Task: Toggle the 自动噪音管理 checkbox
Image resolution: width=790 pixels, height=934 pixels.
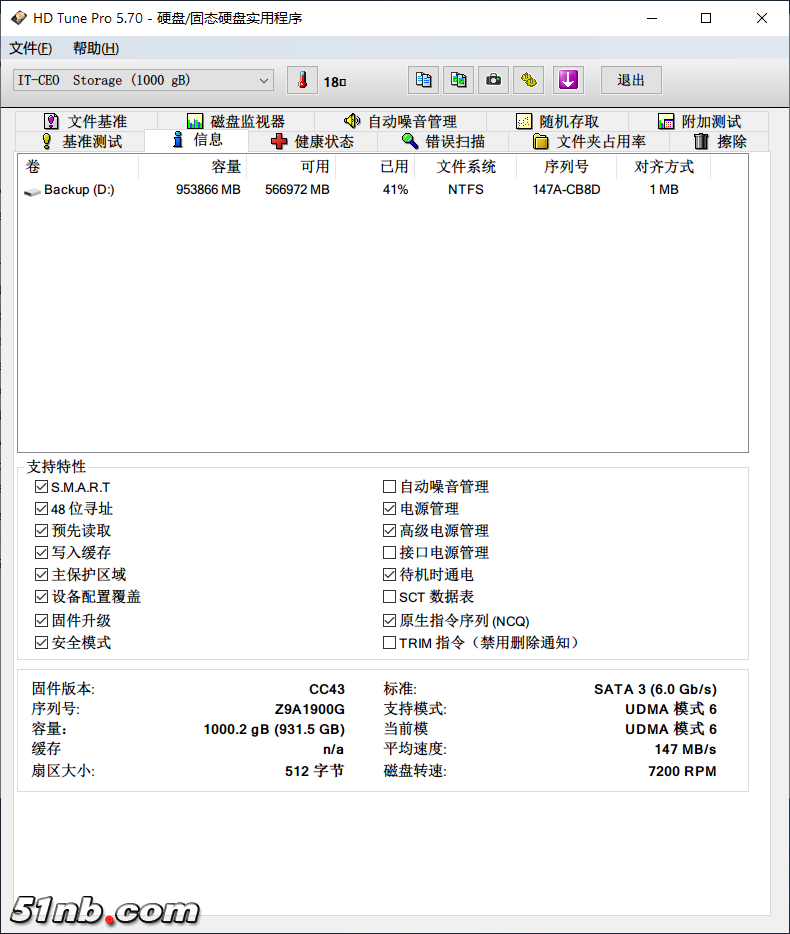Action: coord(389,487)
